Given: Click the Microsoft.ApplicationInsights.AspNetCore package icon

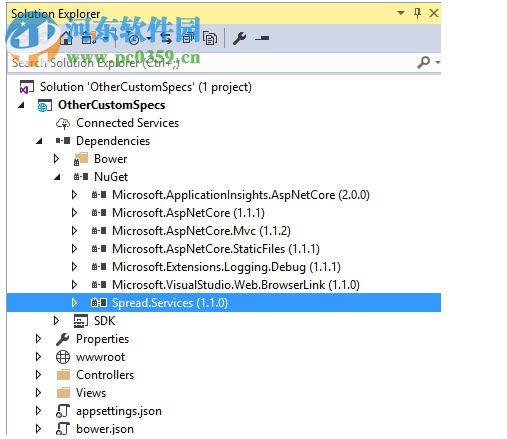Looking at the screenshot, I should tap(99, 195).
